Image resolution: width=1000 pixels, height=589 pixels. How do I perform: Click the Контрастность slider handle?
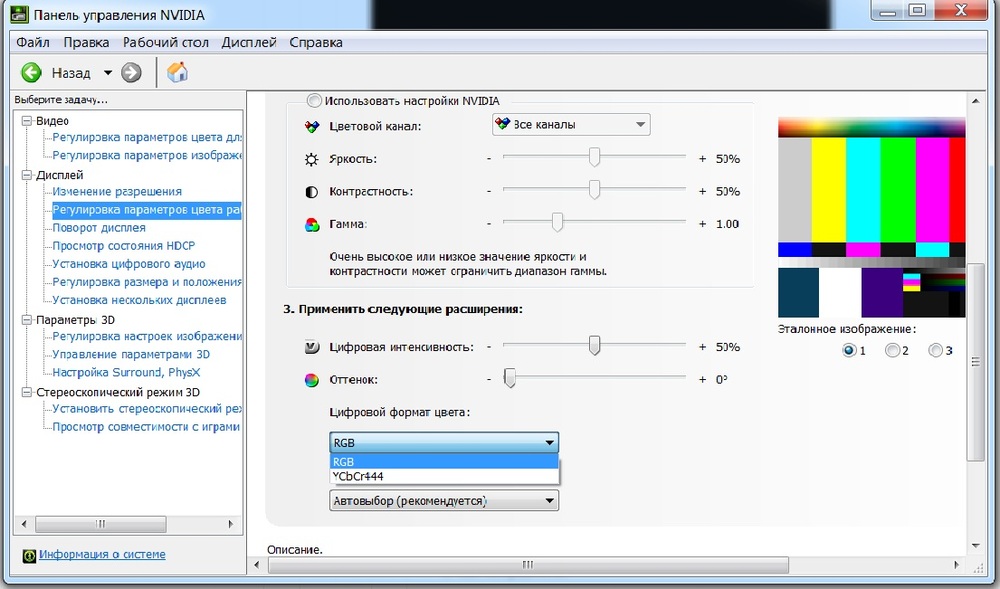coord(594,189)
